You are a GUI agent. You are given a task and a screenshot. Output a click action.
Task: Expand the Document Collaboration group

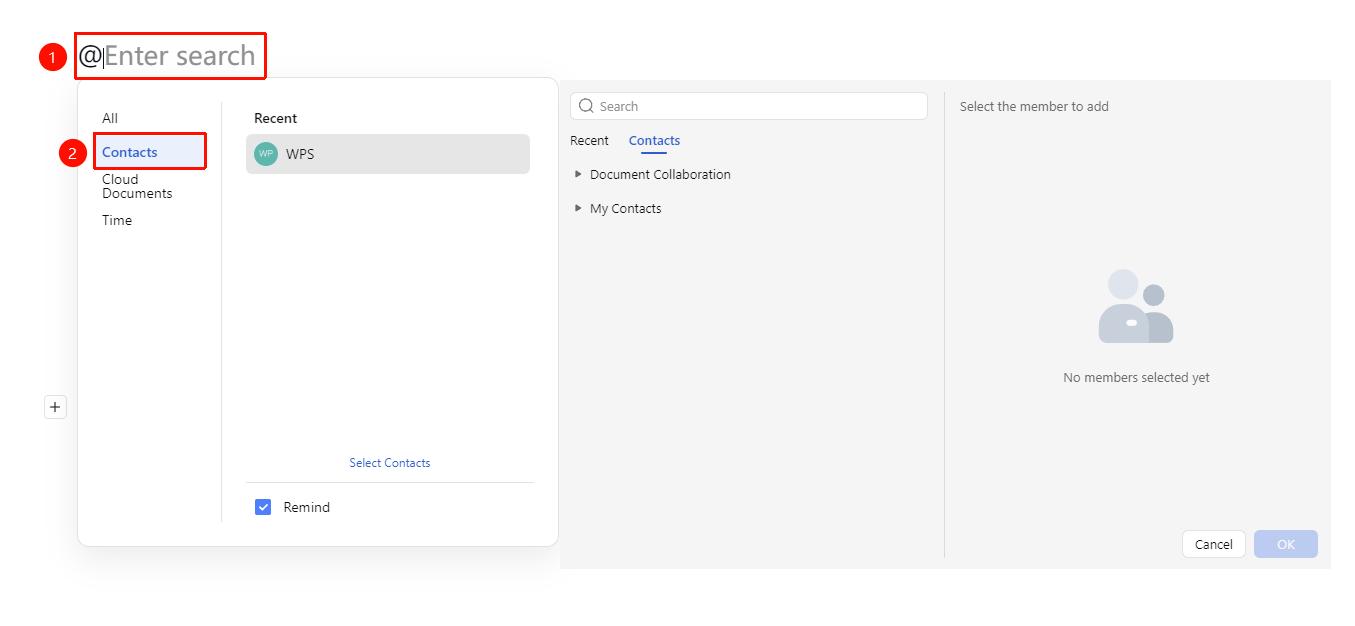(x=578, y=174)
